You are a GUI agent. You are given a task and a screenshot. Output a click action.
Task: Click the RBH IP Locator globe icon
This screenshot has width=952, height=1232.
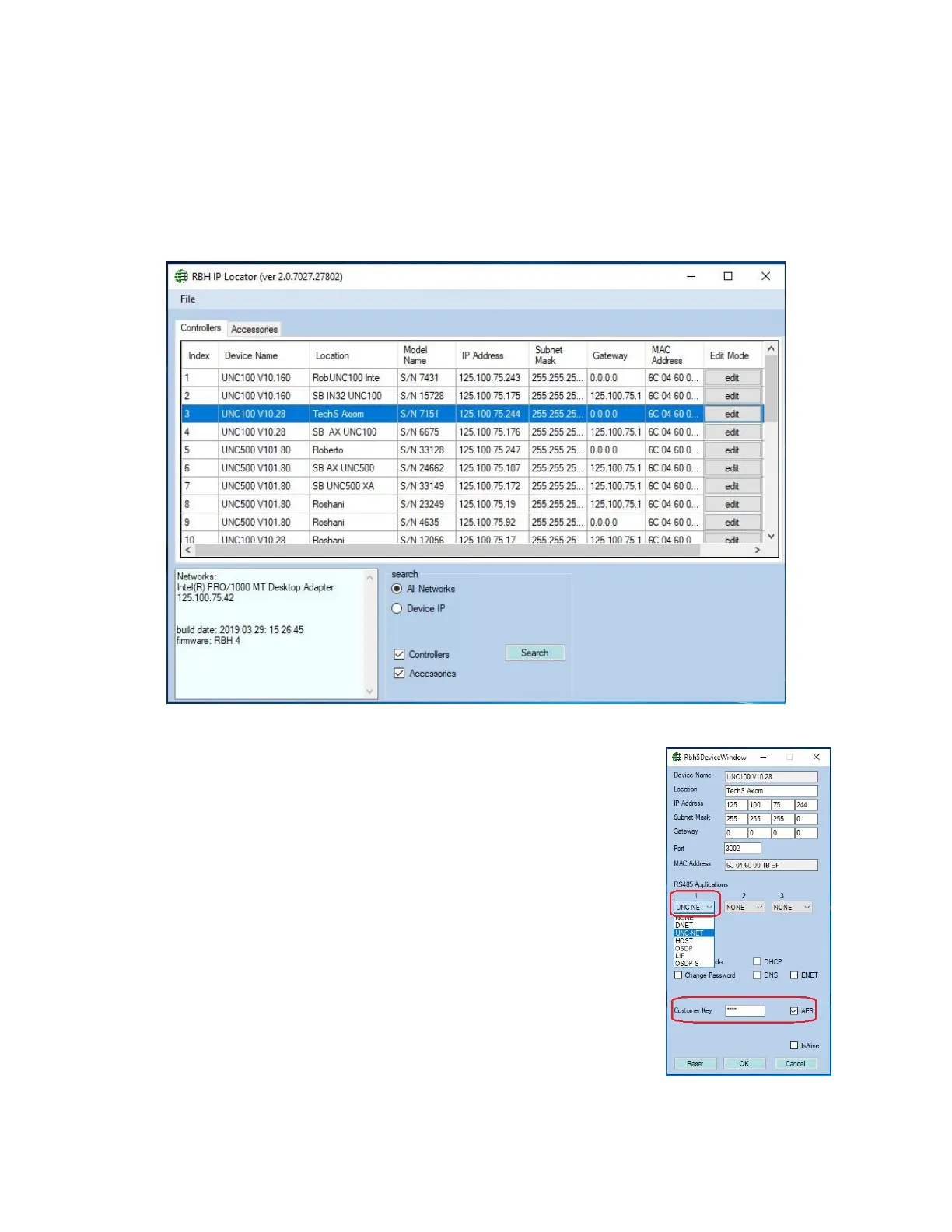pyautogui.click(x=181, y=276)
